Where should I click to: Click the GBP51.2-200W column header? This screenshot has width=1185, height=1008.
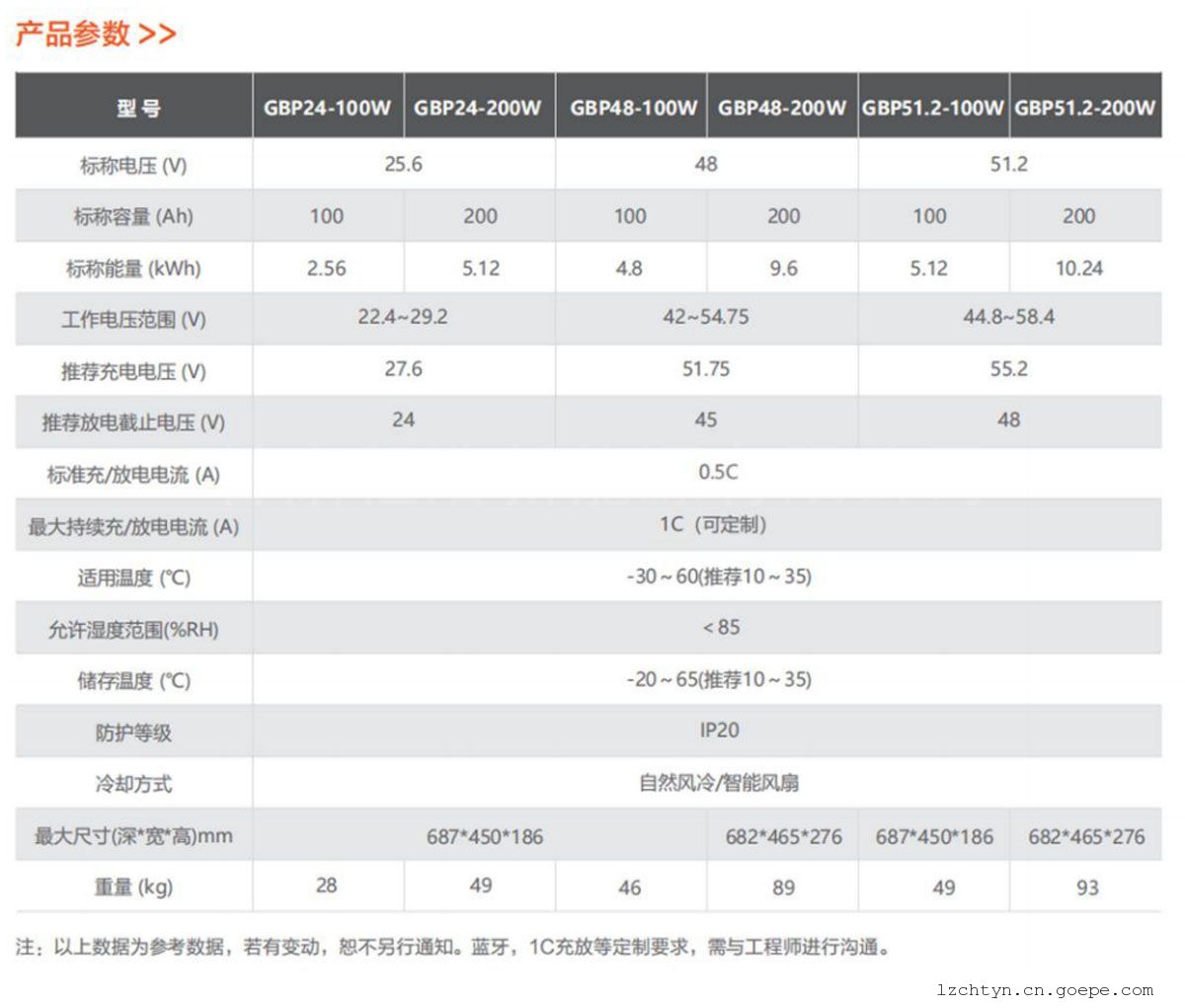(1084, 107)
